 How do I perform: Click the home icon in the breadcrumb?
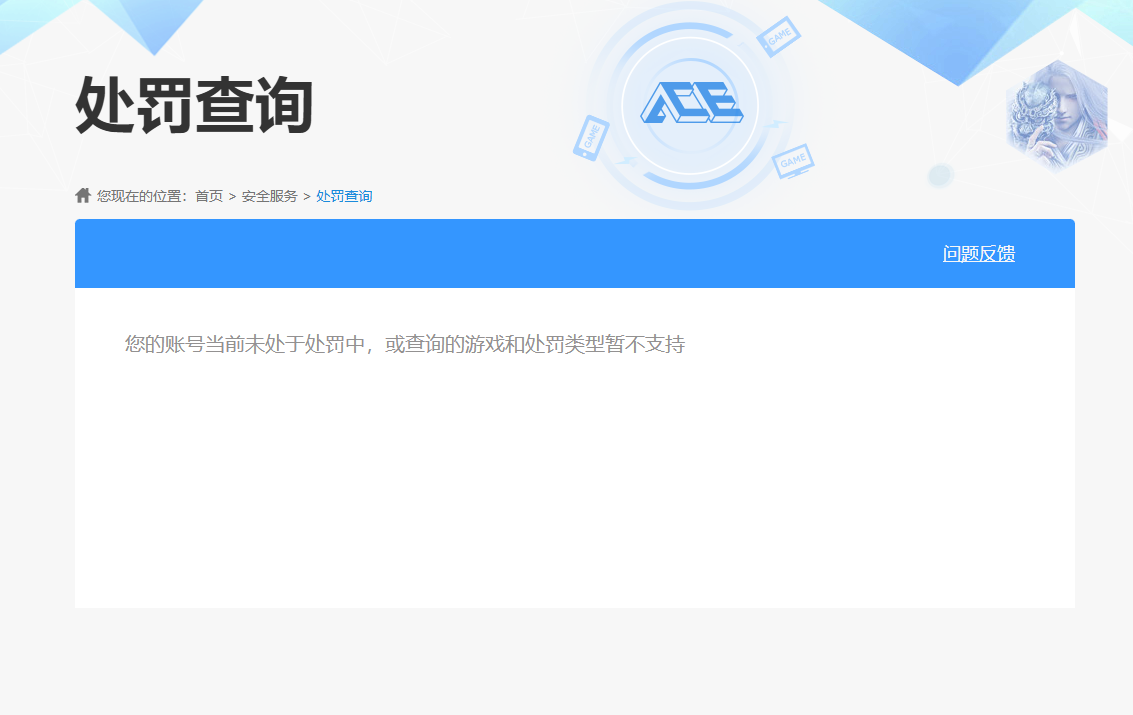point(83,196)
